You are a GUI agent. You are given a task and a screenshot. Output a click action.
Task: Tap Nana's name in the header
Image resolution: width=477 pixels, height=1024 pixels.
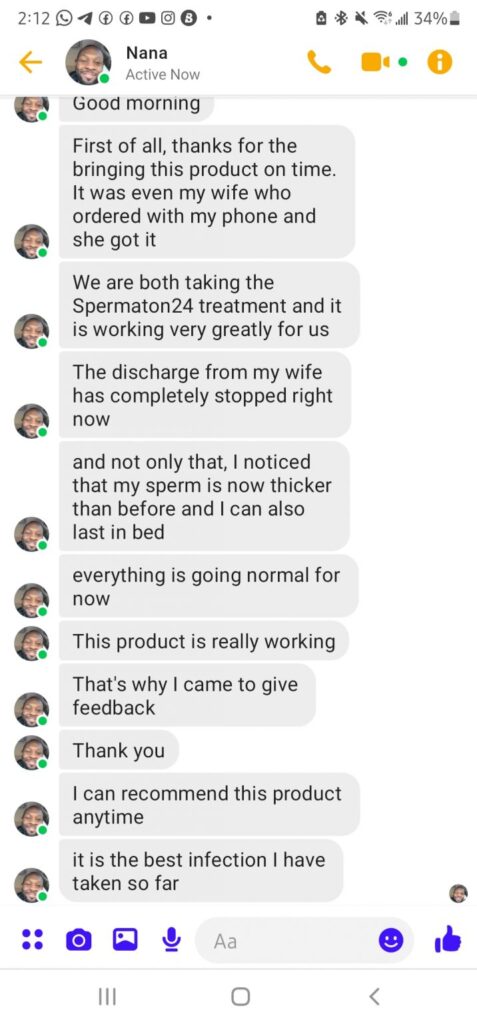point(146,53)
